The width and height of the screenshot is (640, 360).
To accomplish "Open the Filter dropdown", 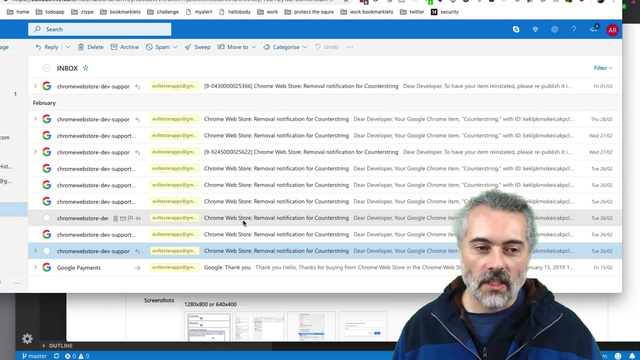I will (x=603, y=68).
